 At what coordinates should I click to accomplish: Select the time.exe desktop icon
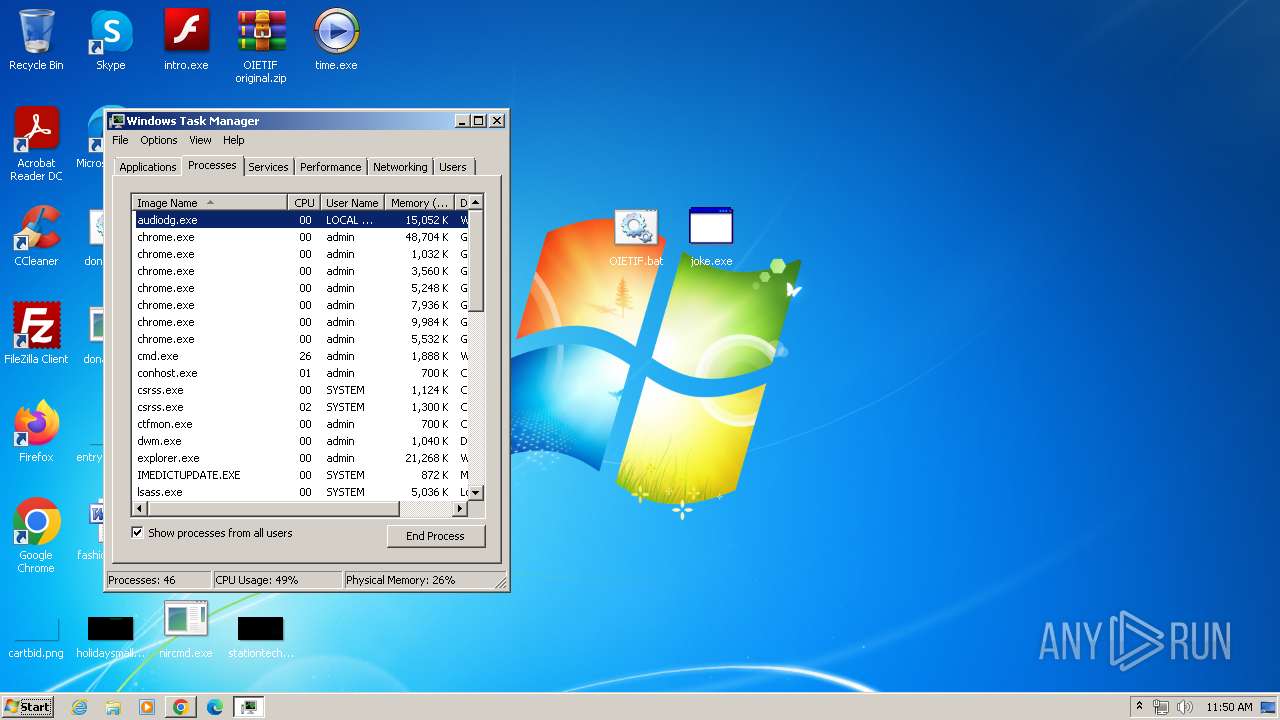point(336,40)
